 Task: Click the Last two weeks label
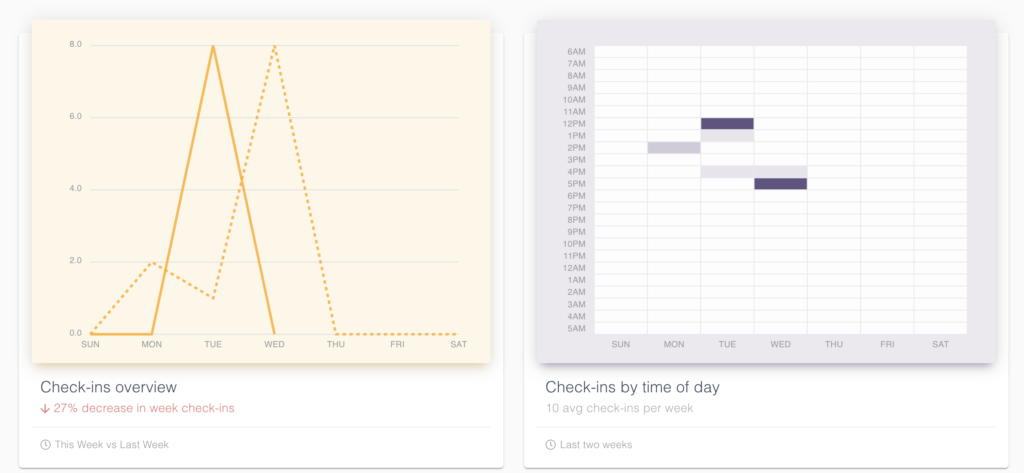[x=596, y=444]
